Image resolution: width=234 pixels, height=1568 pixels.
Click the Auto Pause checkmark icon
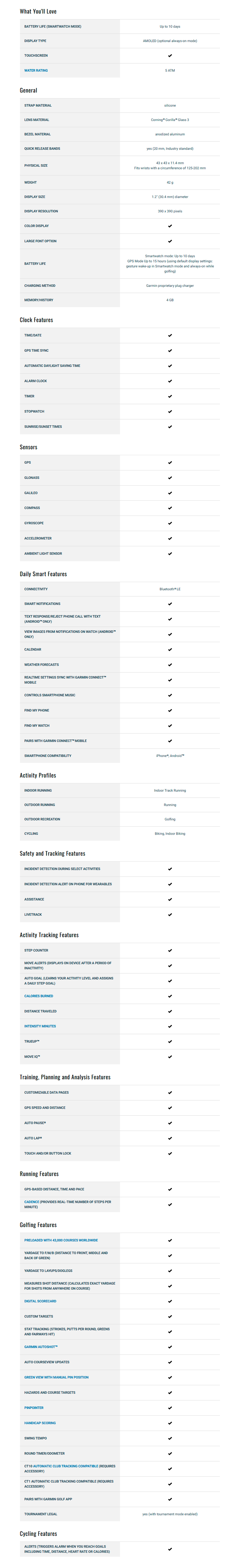[x=170, y=1123]
